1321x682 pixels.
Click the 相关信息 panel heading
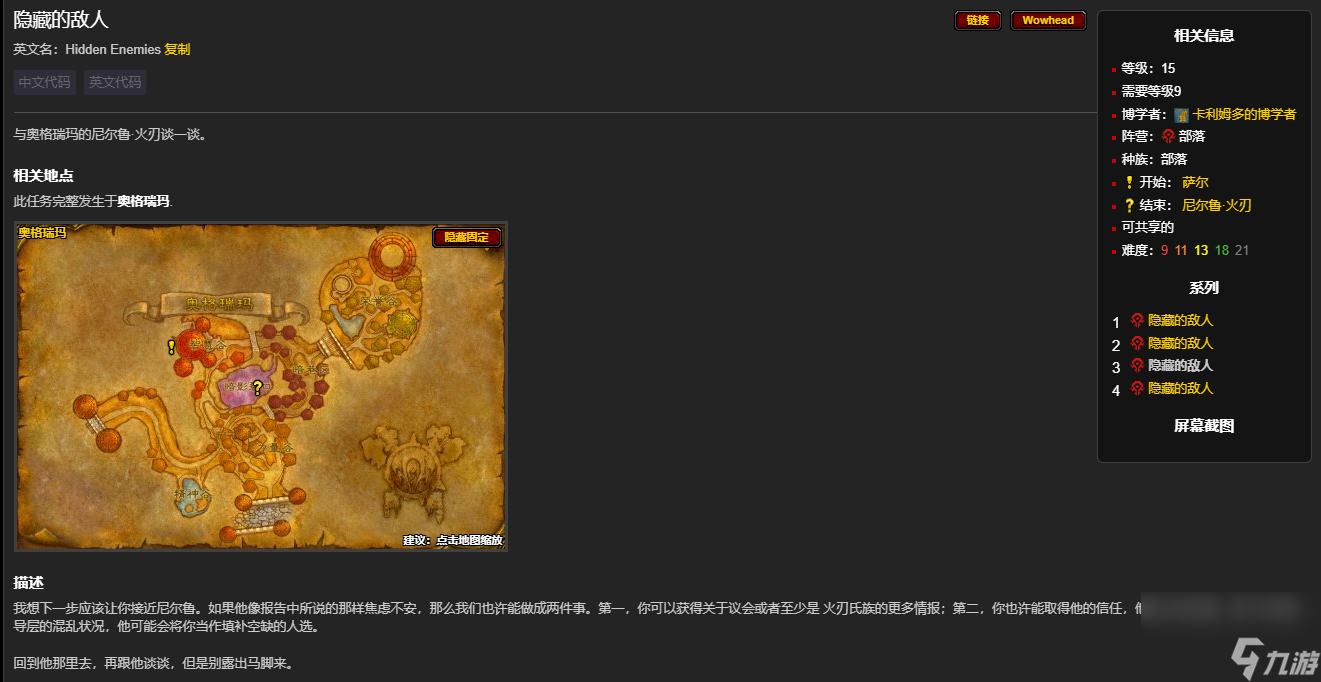tap(1204, 35)
